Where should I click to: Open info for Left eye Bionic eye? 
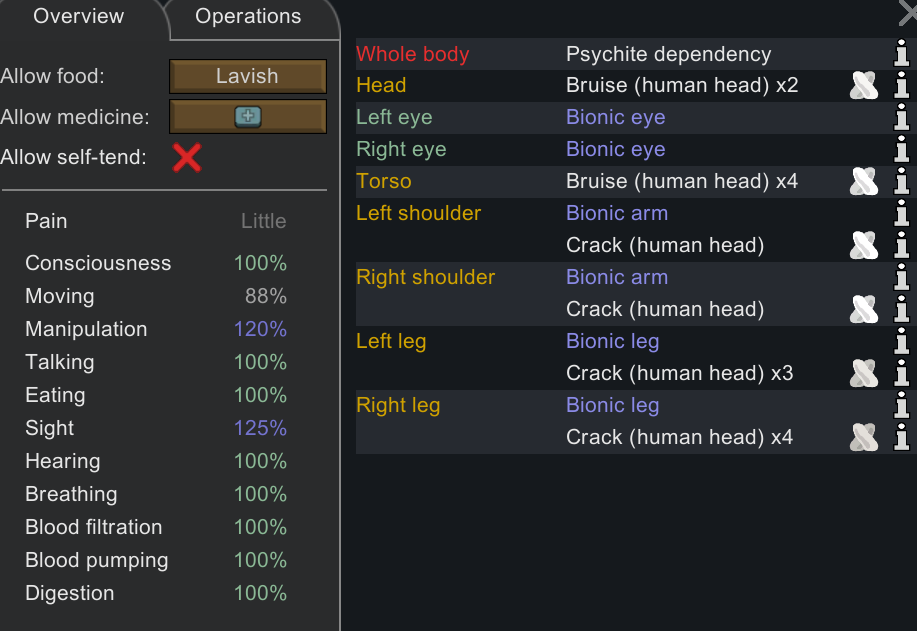pos(901,118)
